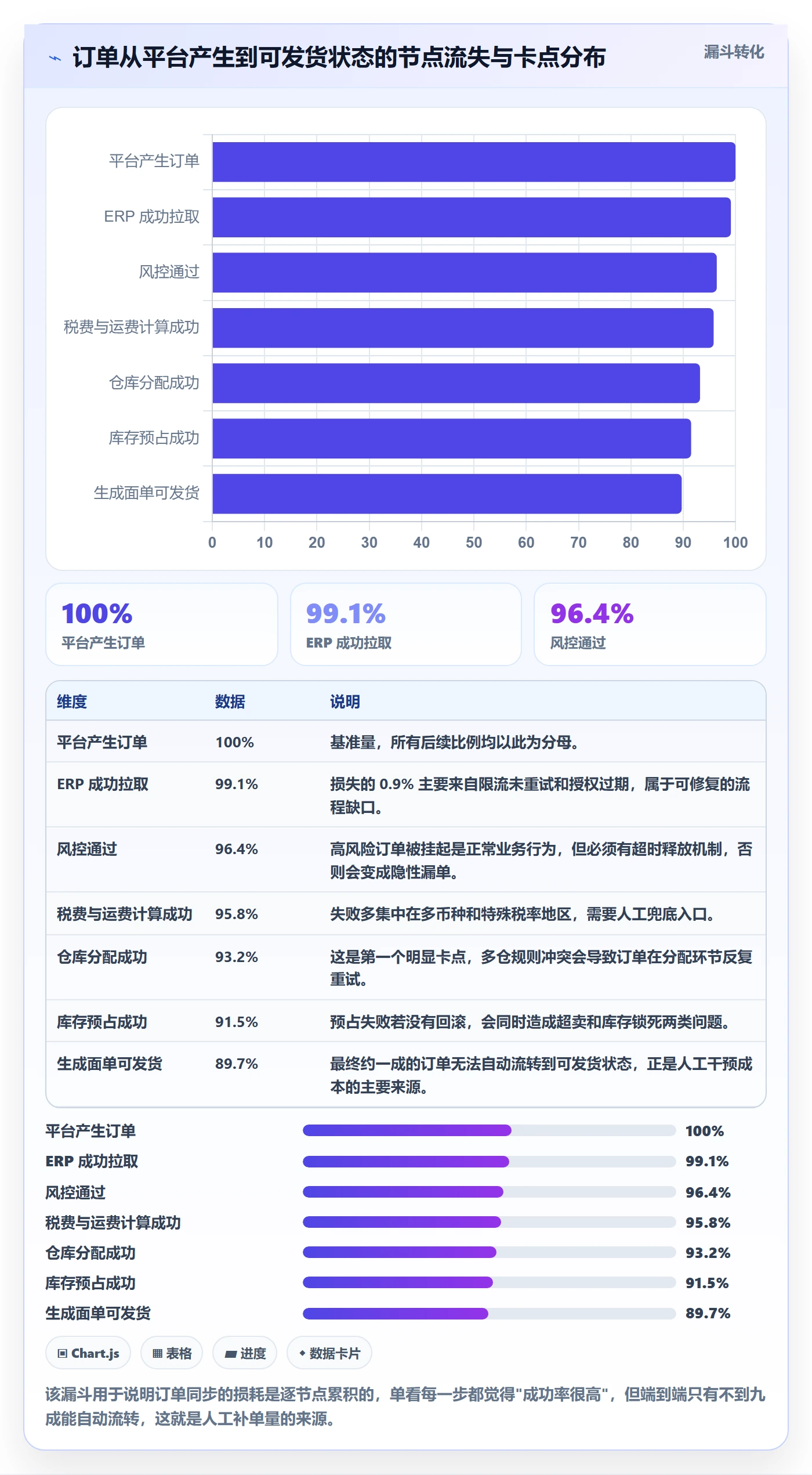This screenshot has height=1475, width=812.
Task: Click the 说明 column header in the table
Action: tap(345, 702)
